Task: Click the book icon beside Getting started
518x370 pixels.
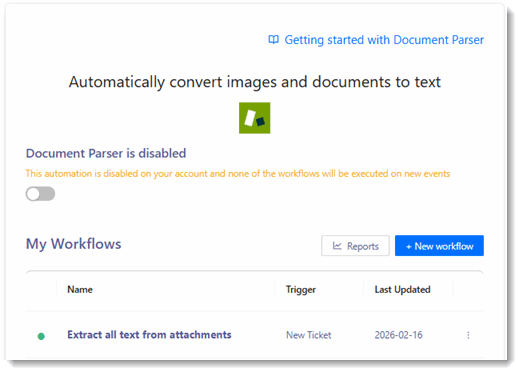Action: (274, 40)
